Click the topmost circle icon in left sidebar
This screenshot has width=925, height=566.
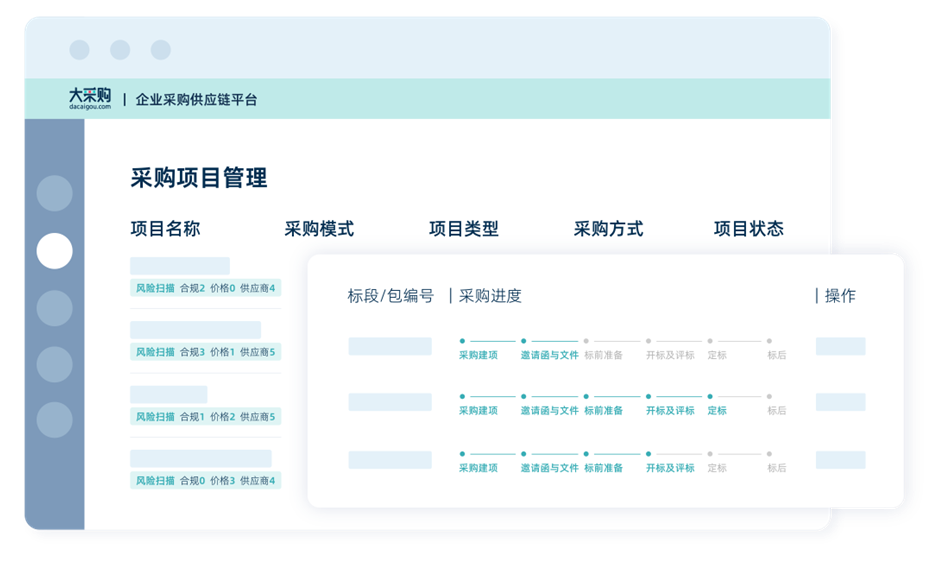[54, 193]
